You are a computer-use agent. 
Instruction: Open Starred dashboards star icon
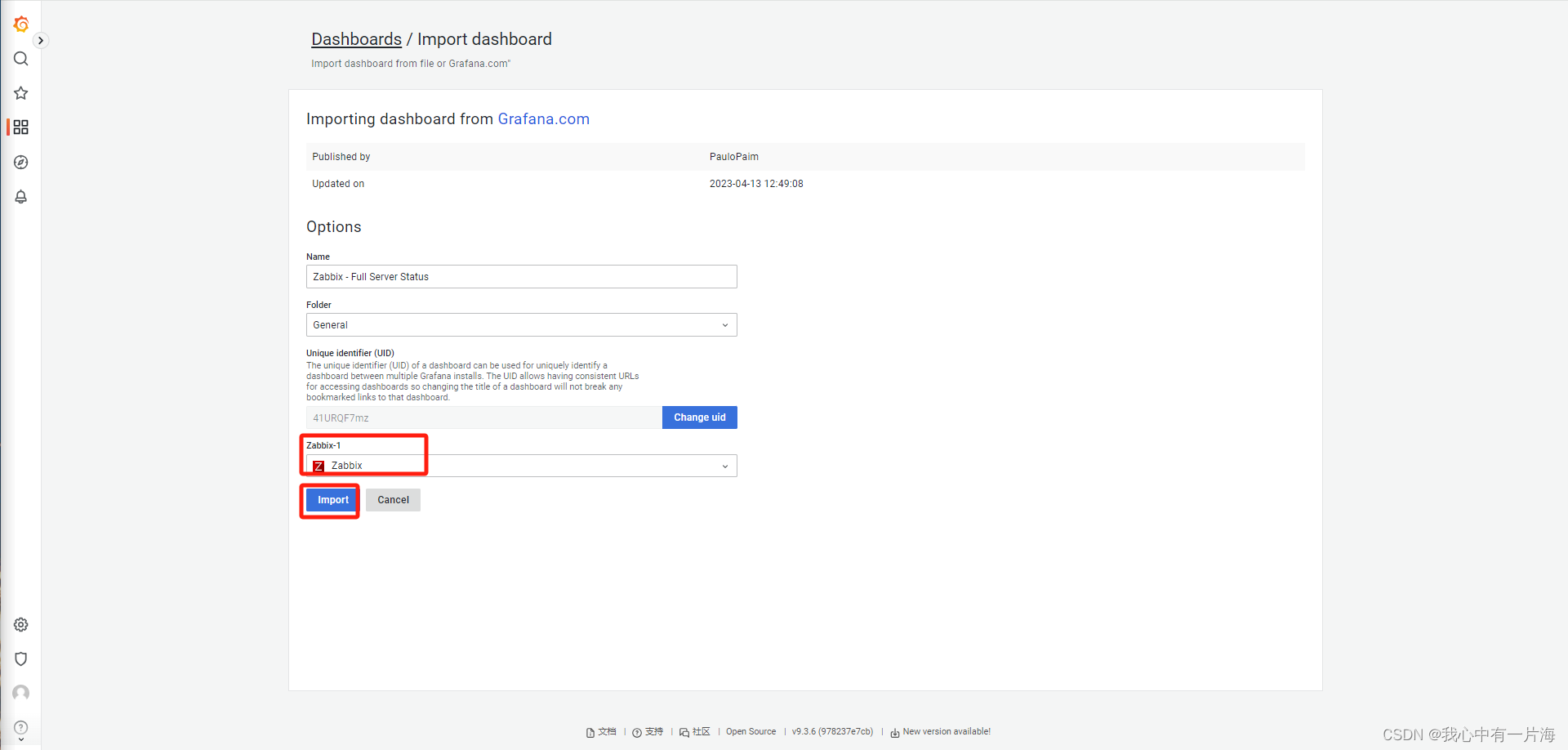pos(21,93)
